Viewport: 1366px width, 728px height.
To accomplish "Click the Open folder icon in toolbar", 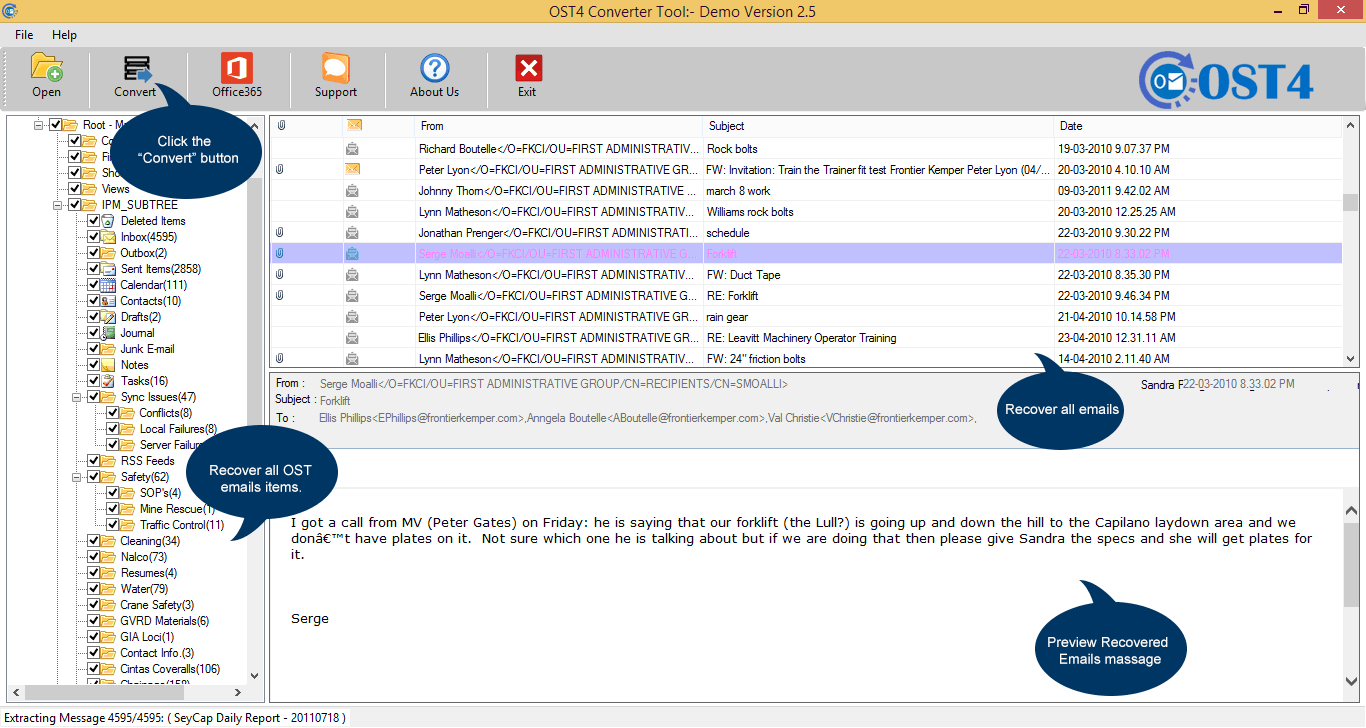I will [x=46, y=68].
